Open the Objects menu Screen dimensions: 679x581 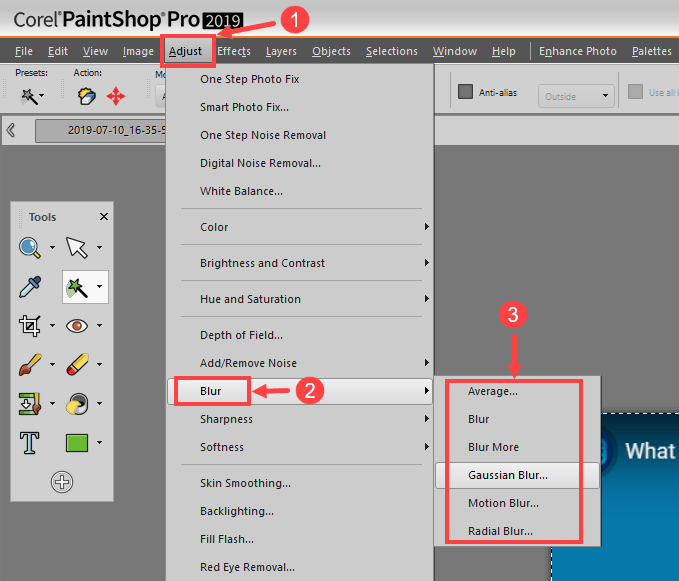(331, 51)
